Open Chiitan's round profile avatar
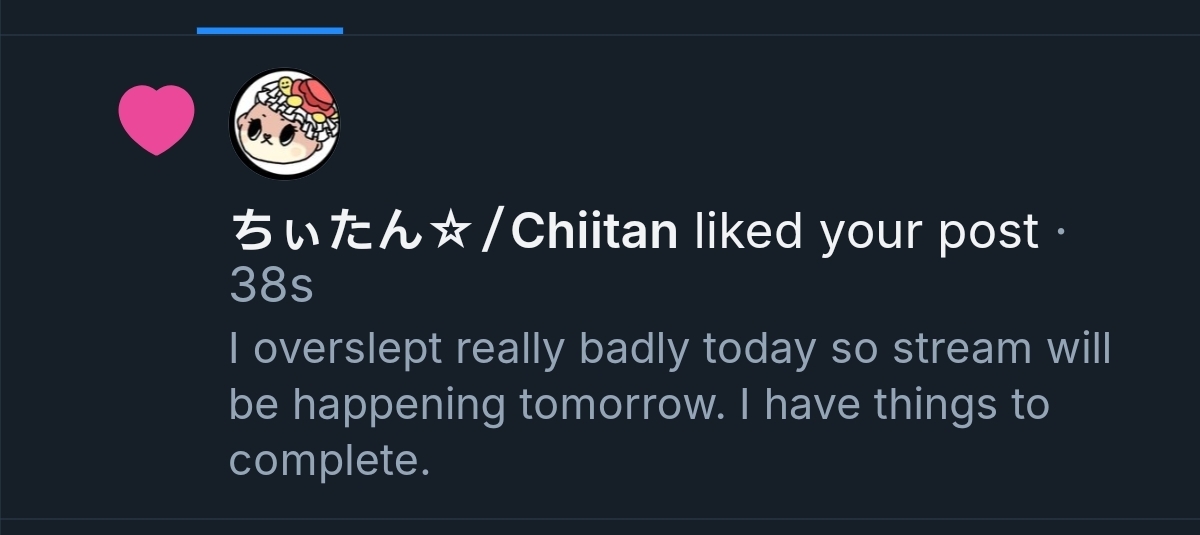Viewport: 1200px width, 535px height. (x=285, y=124)
